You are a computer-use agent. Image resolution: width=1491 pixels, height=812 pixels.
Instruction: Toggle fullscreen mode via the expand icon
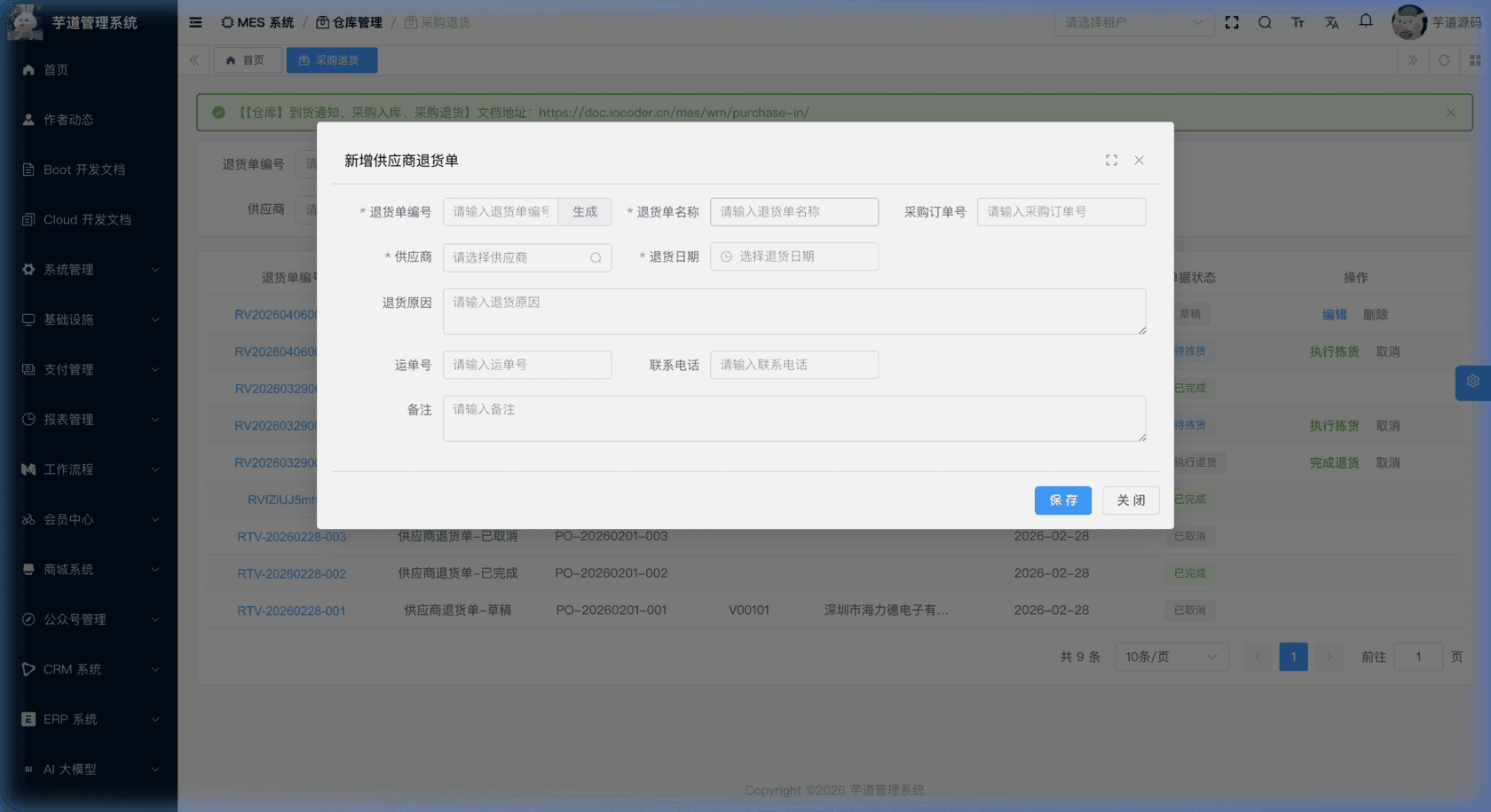coord(1232,22)
